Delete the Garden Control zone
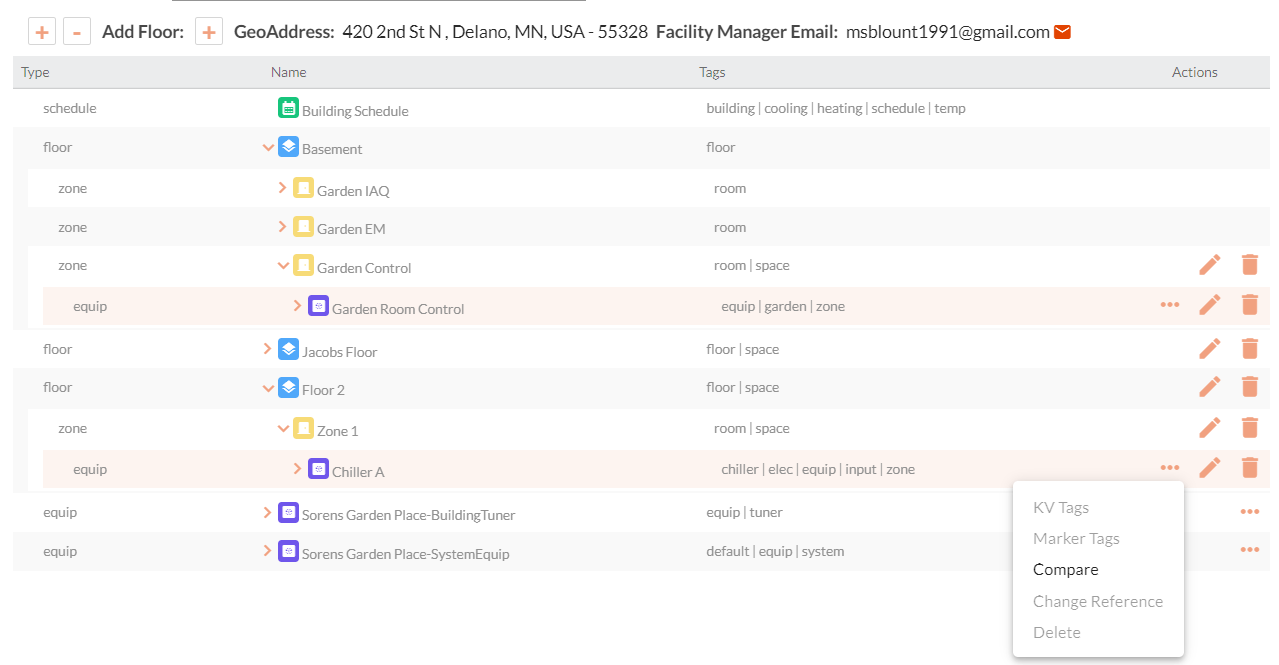The image size is (1279, 665). coord(1250,265)
